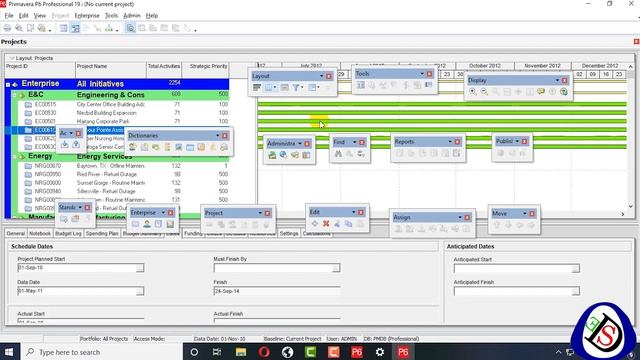This screenshot has height=360, width=640.
Task: Open the Settings gear on the taskbar
Action: tap(380, 352)
